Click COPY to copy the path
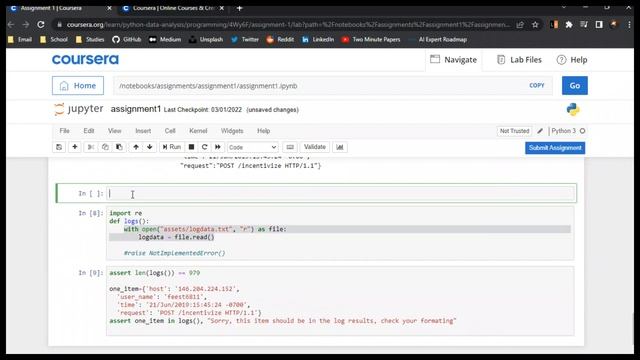The height and width of the screenshot is (360, 640). (x=537, y=86)
